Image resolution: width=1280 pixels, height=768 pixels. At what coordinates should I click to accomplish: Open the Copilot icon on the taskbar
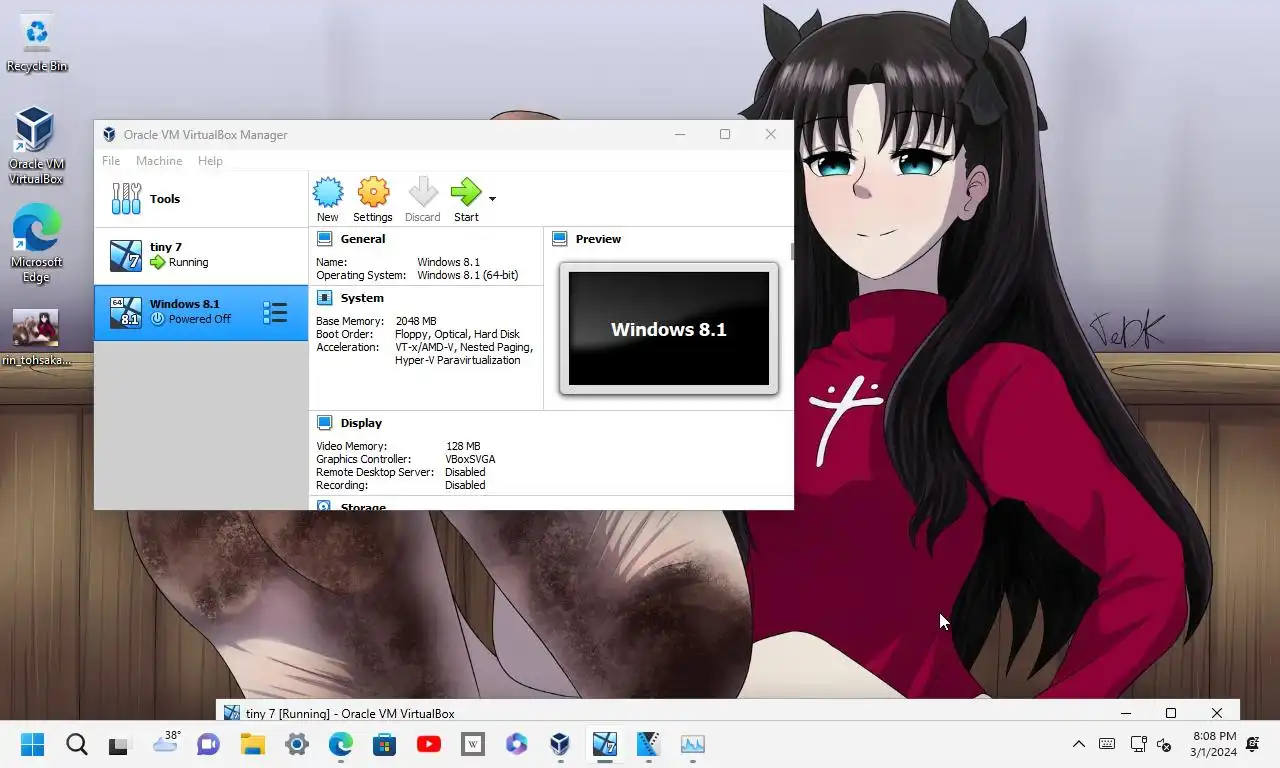point(516,744)
